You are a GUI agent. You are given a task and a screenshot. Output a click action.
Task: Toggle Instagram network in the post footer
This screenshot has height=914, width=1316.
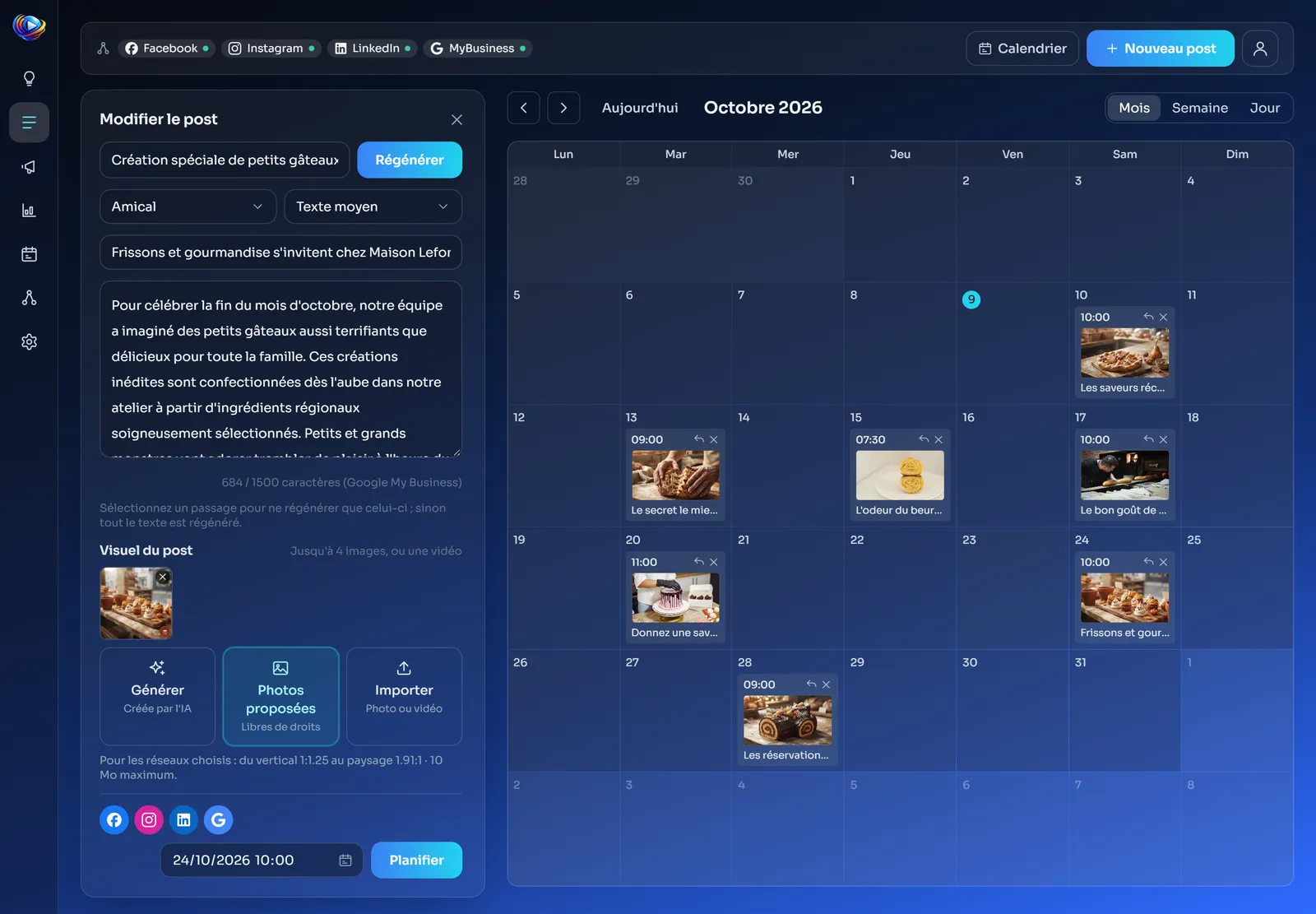click(149, 819)
